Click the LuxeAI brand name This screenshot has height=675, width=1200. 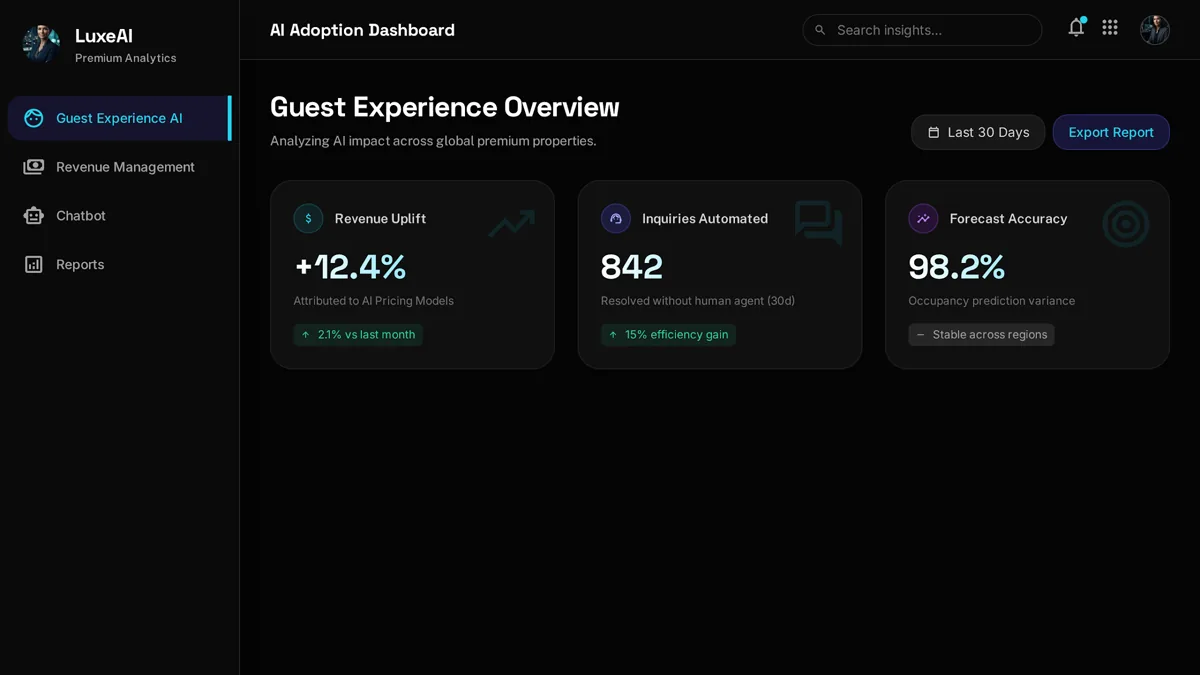coord(104,36)
